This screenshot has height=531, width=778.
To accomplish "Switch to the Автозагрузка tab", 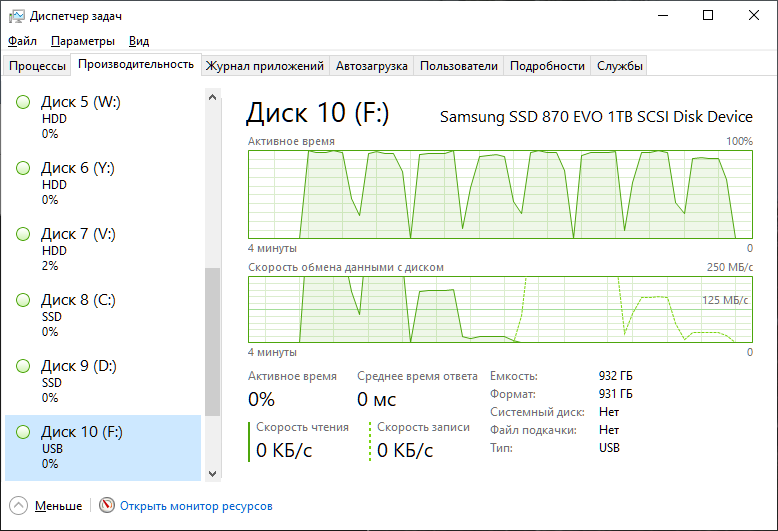I will pos(371,66).
